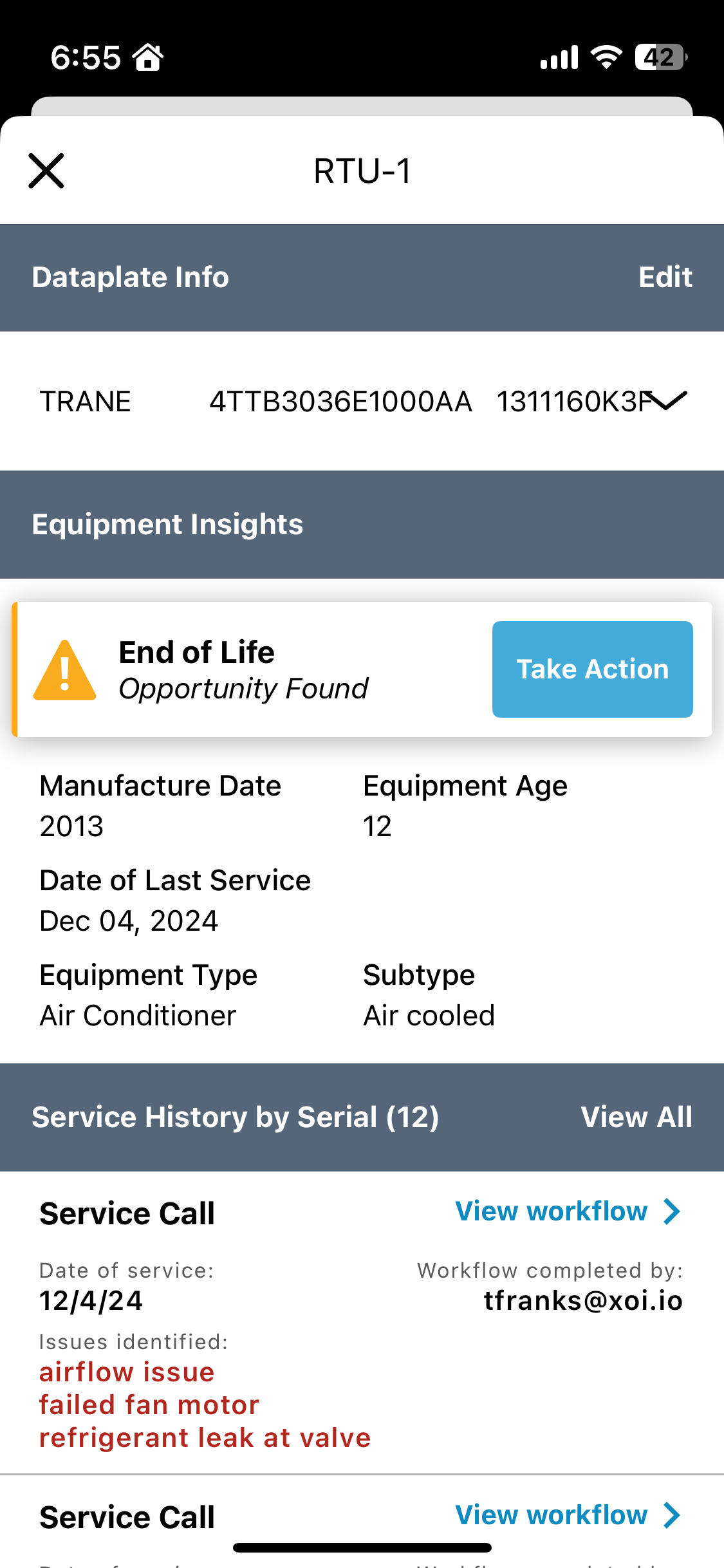Open View workflow on the second Service Call
The image size is (724, 1568).
551,1515
